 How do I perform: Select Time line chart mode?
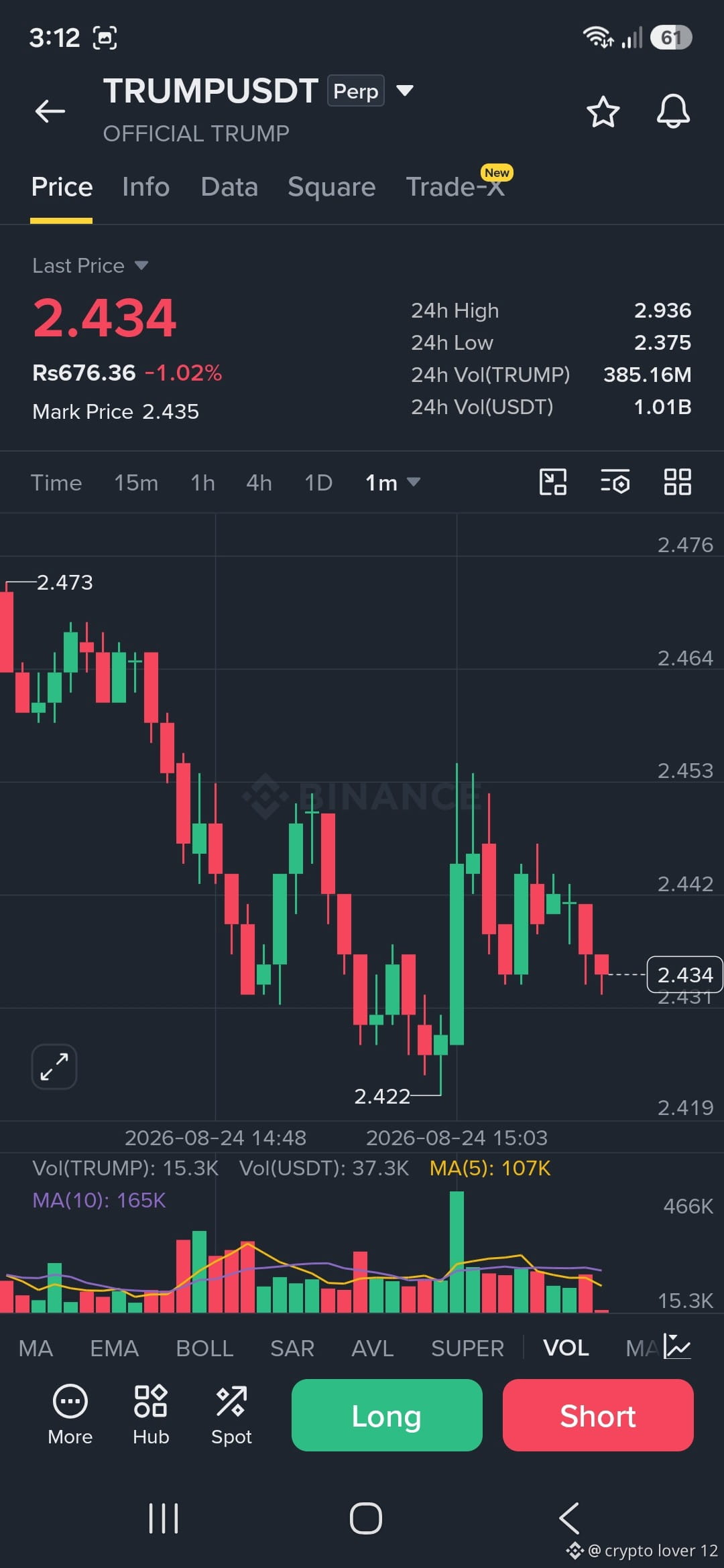pyautogui.click(x=56, y=482)
